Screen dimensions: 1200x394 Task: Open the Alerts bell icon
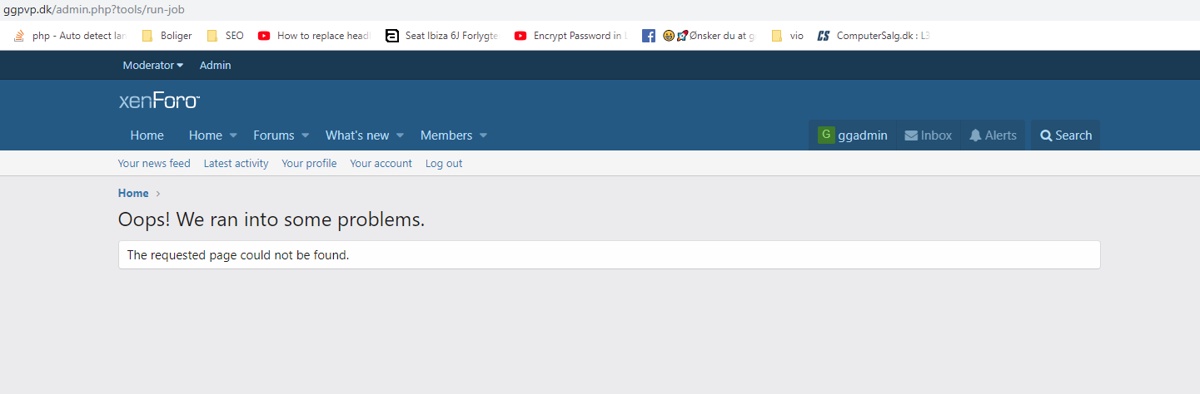point(975,136)
